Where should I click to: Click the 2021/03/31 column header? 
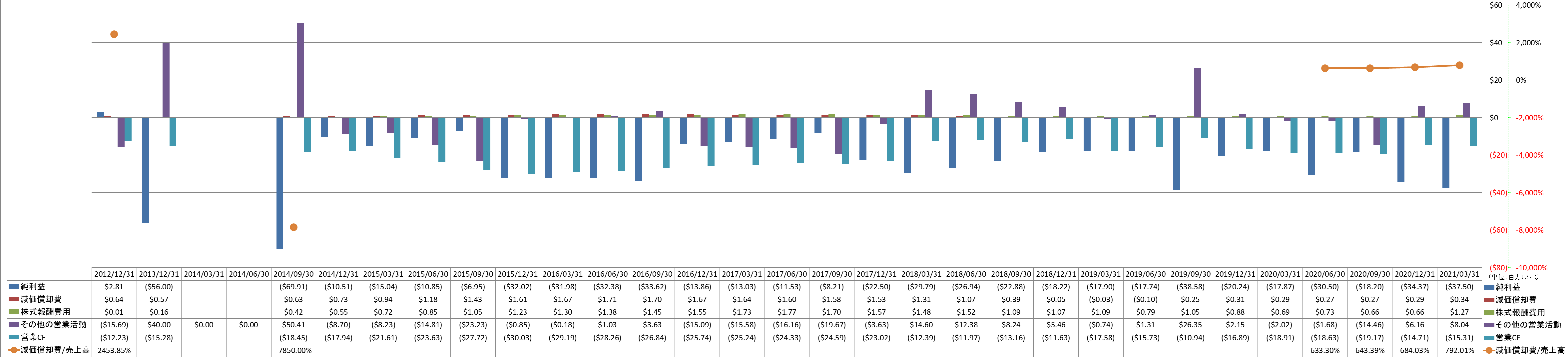tap(1459, 274)
